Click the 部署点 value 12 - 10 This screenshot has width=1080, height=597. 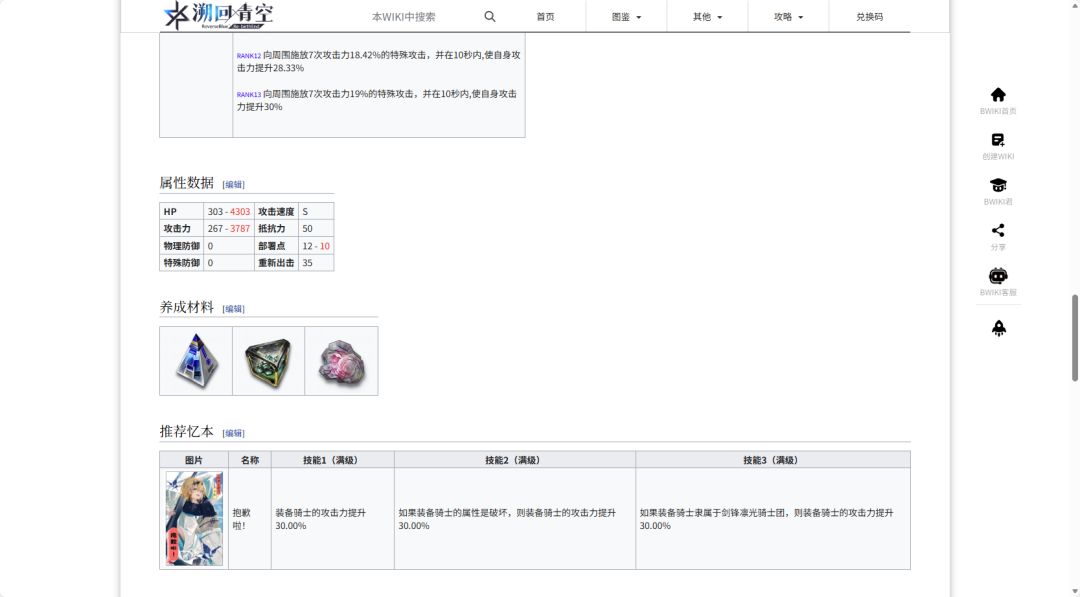(316, 246)
